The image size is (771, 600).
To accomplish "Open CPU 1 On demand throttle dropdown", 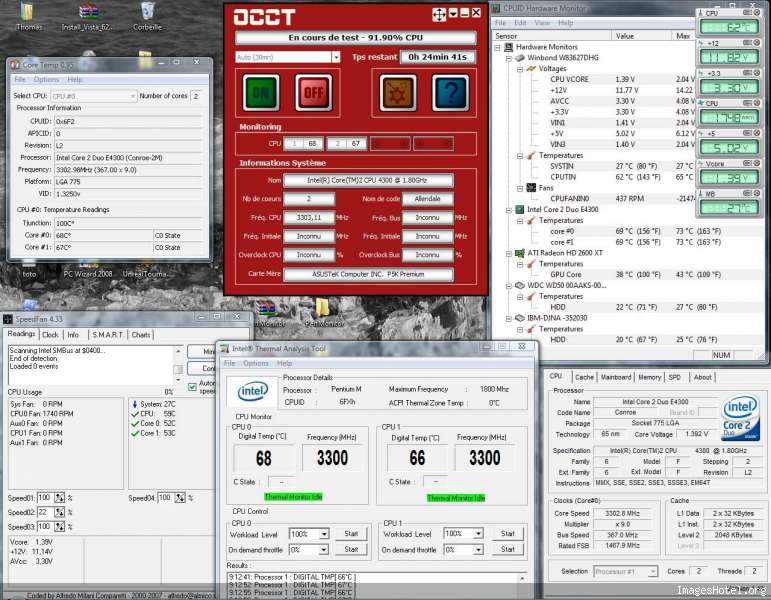I will pos(478,550).
